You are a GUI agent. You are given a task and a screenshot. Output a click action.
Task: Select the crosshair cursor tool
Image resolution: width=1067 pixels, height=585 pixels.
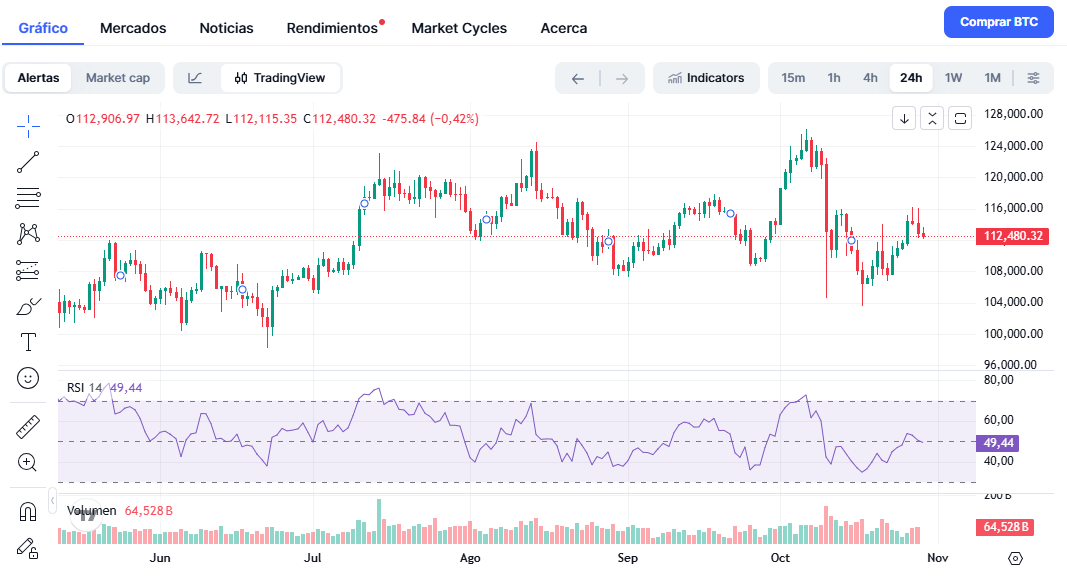pyautogui.click(x=28, y=123)
